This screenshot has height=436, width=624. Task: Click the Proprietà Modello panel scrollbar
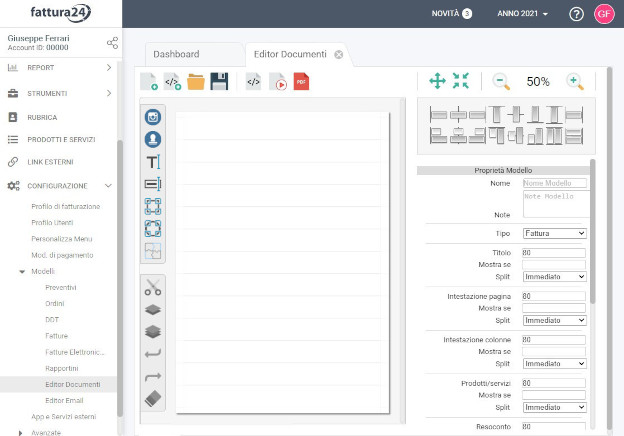(x=593, y=232)
